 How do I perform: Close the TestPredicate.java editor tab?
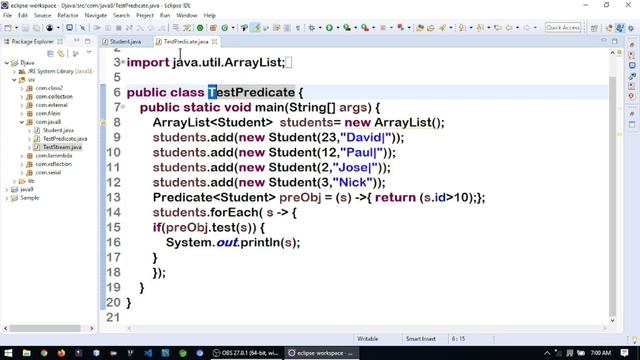(214, 42)
